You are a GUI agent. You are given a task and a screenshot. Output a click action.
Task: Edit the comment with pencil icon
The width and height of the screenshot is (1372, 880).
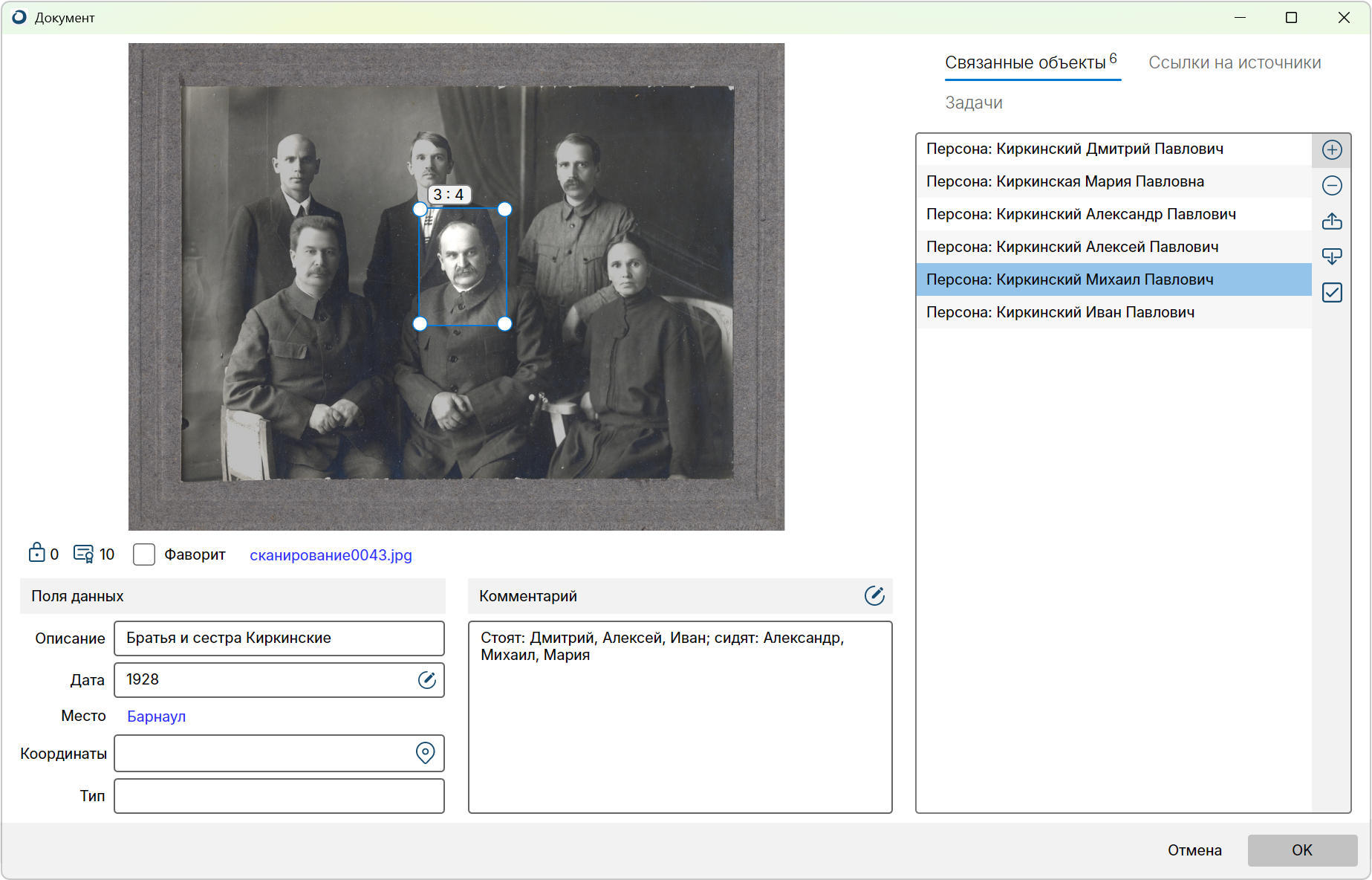[x=874, y=595]
